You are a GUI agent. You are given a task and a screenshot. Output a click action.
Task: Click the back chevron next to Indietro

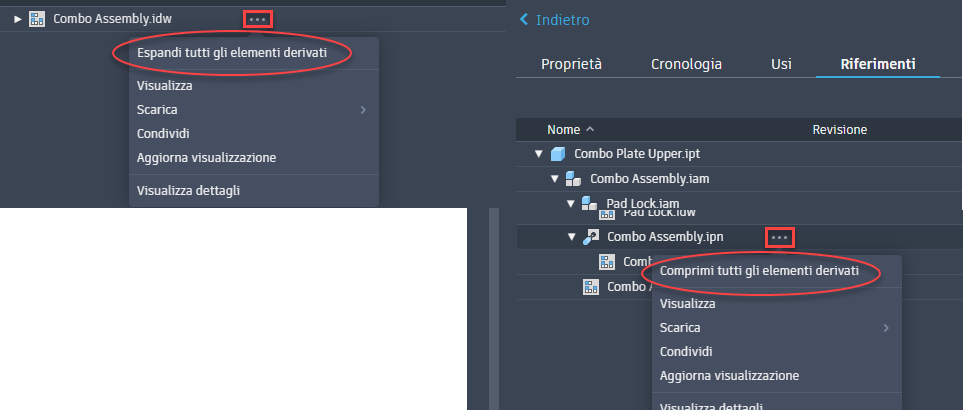pyautogui.click(x=524, y=20)
